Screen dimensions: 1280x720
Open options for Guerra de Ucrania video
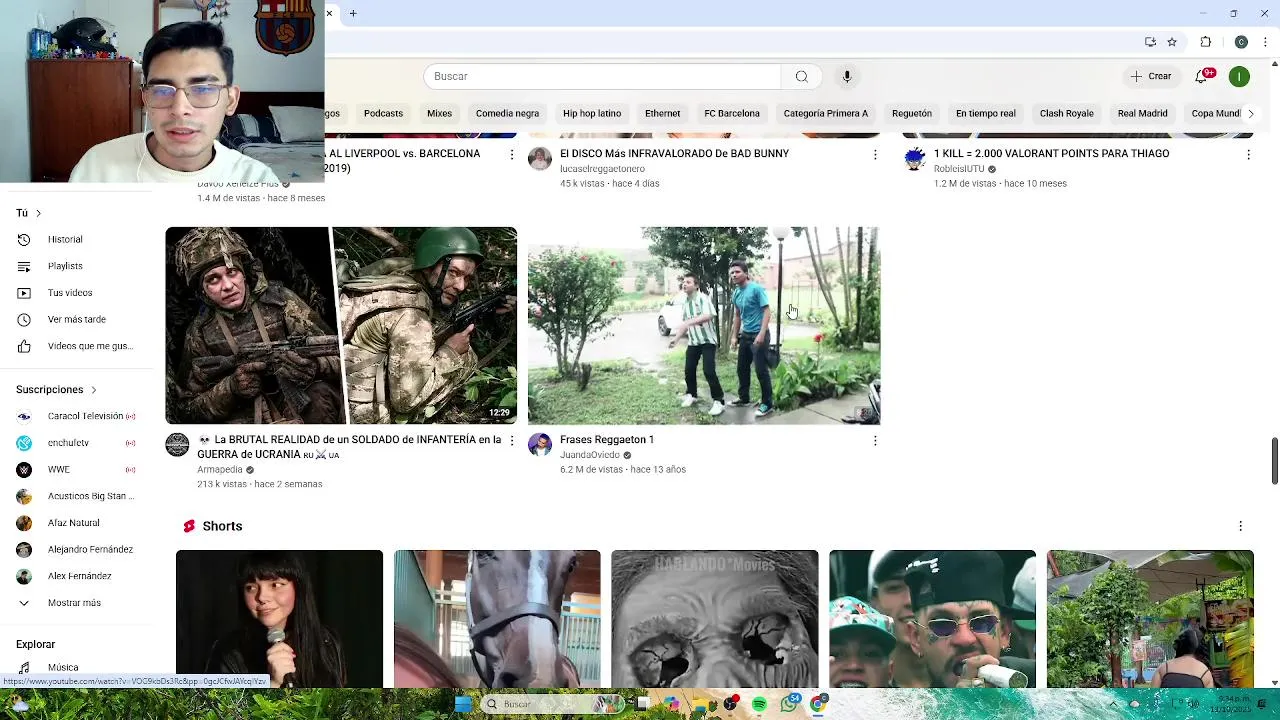tap(512, 441)
